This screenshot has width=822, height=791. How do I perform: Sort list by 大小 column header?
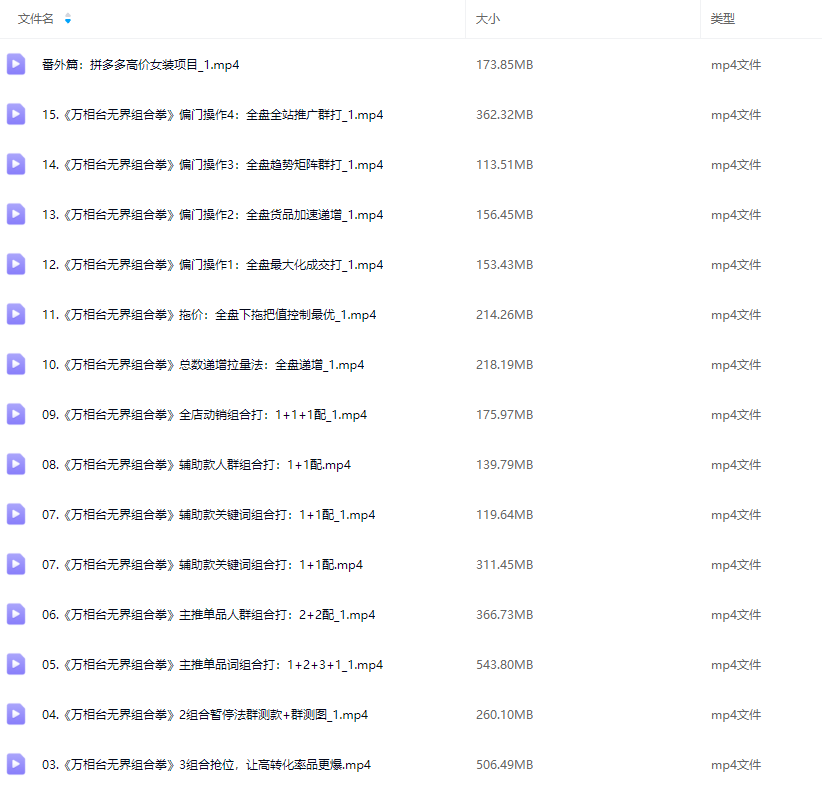tap(488, 19)
